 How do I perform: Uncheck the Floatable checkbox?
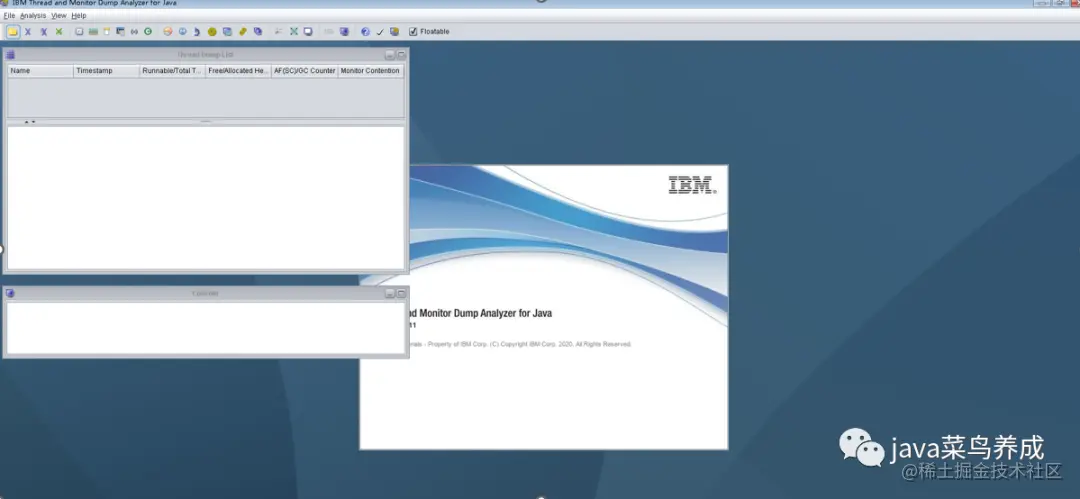click(413, 32)
